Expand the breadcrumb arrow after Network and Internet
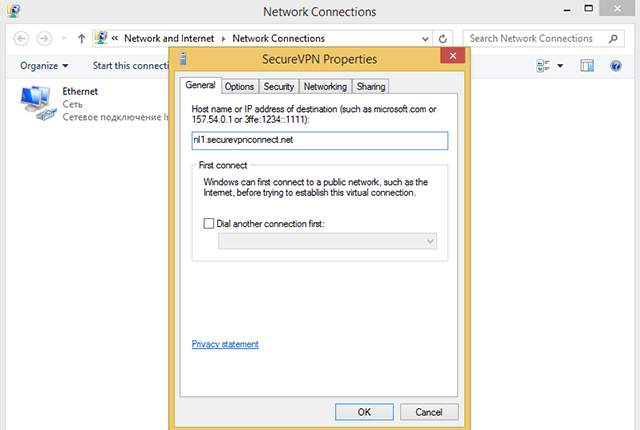Viewport: 640px width, 430px height. [x=223, y=39]
